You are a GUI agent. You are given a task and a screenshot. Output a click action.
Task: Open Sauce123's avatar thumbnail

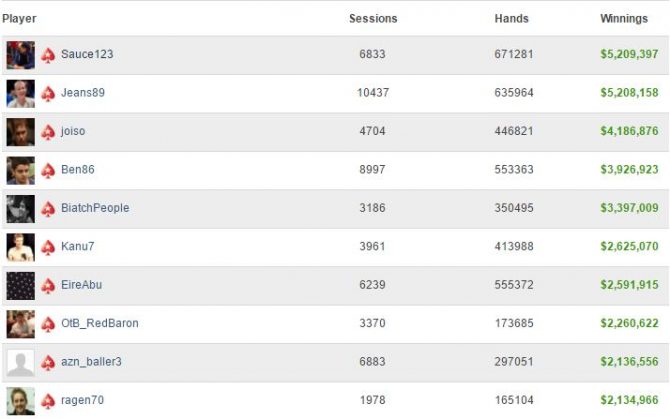pos(21,55)
